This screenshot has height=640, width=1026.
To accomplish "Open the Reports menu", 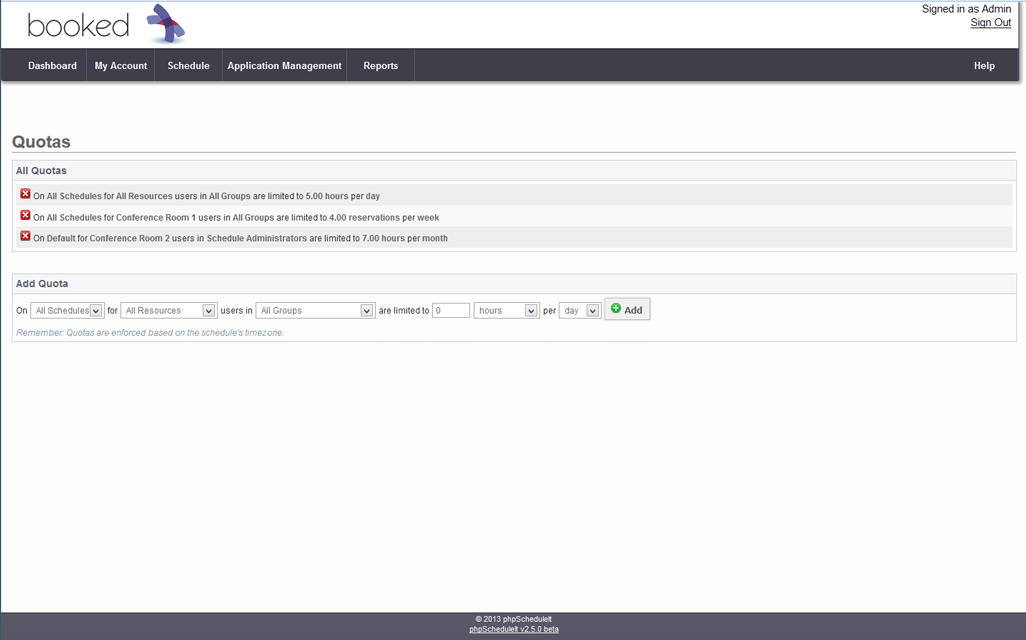I will coord(380,66).
